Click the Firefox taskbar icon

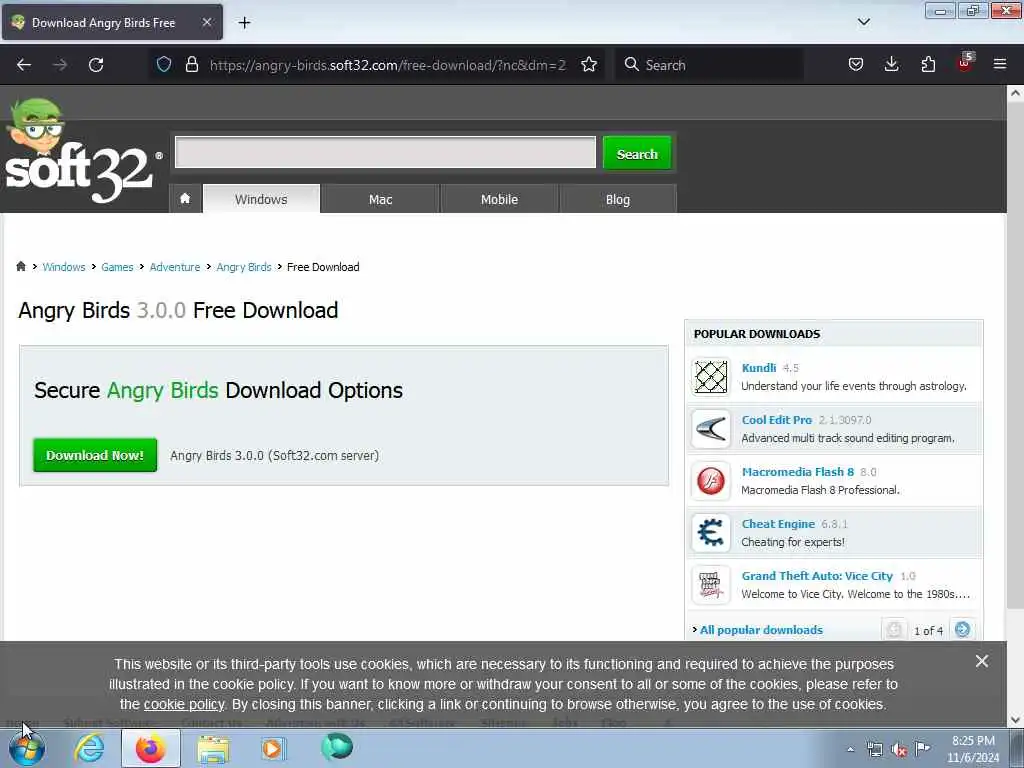coord(151,748)
